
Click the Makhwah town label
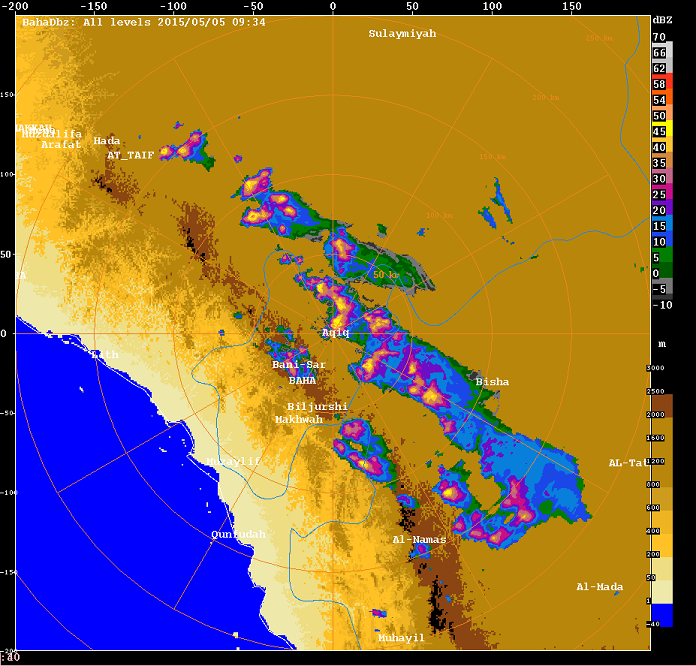(299, 419)
